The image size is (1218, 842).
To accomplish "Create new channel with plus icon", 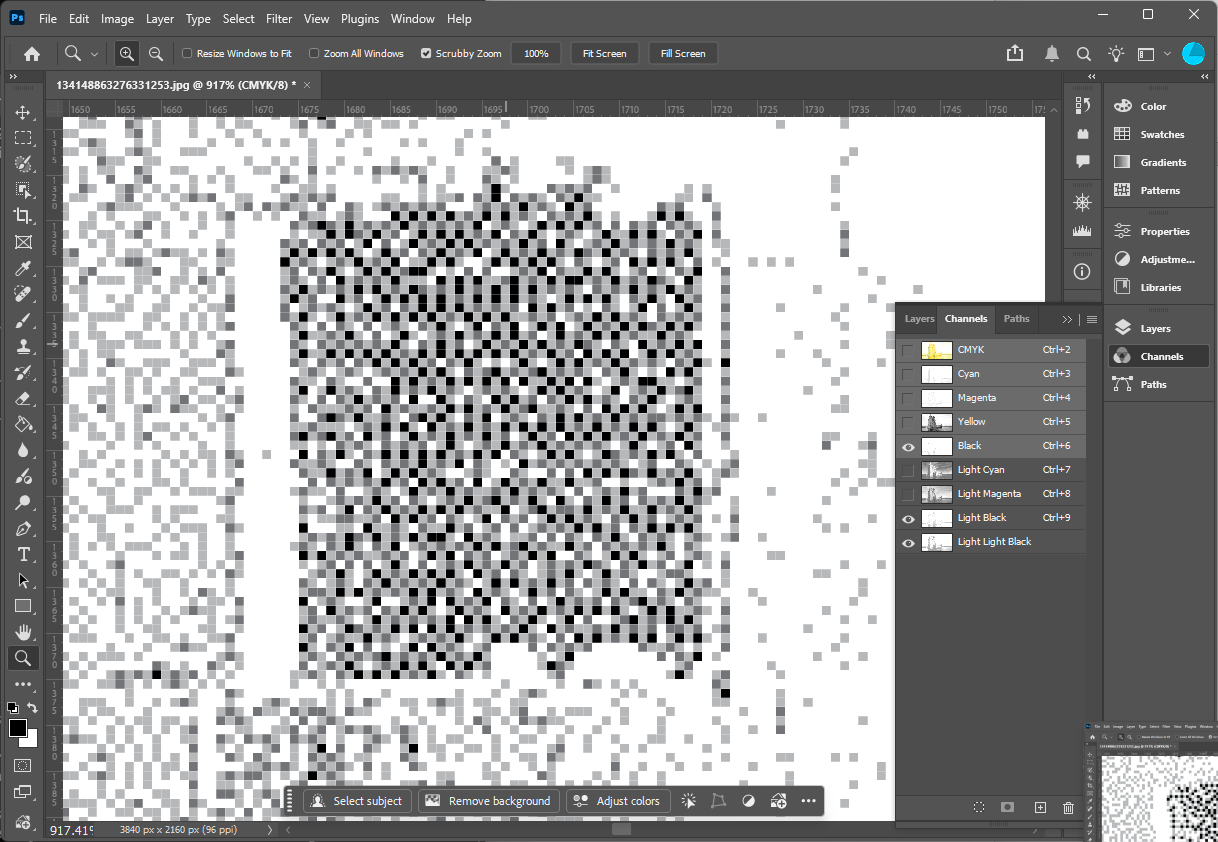I will tap(1040, 807).
